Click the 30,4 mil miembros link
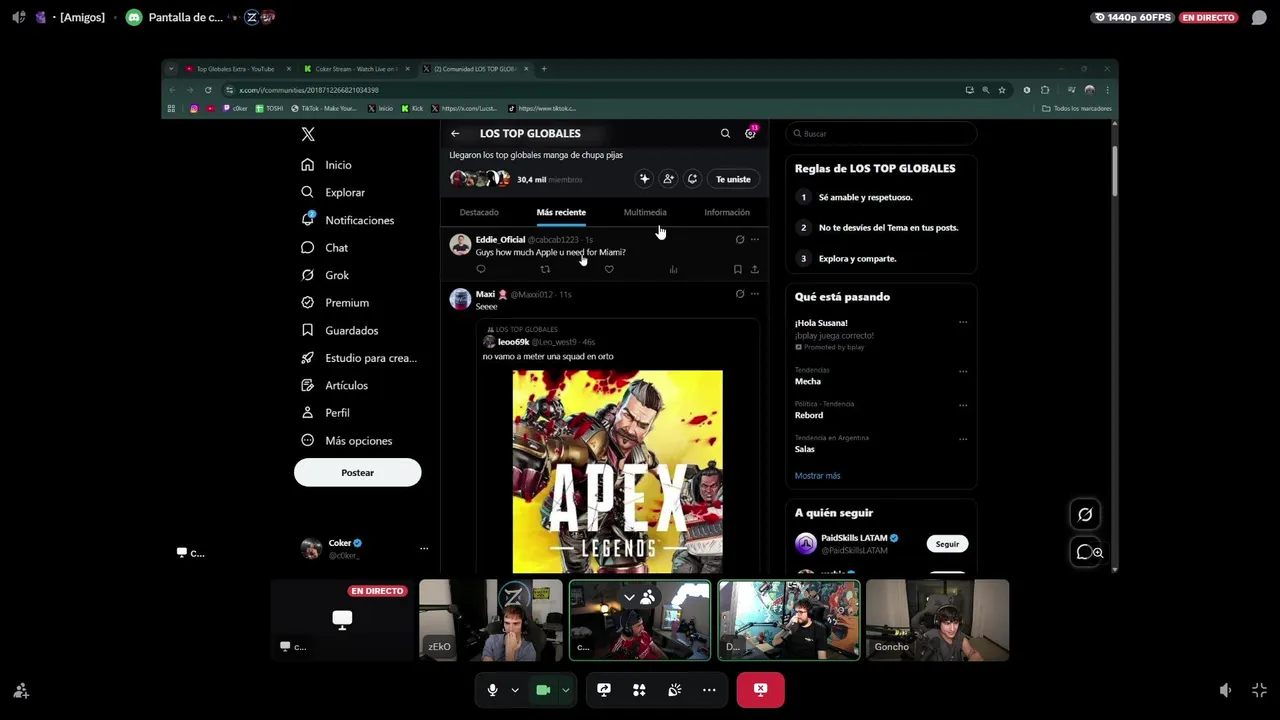 tap(549, 179)
